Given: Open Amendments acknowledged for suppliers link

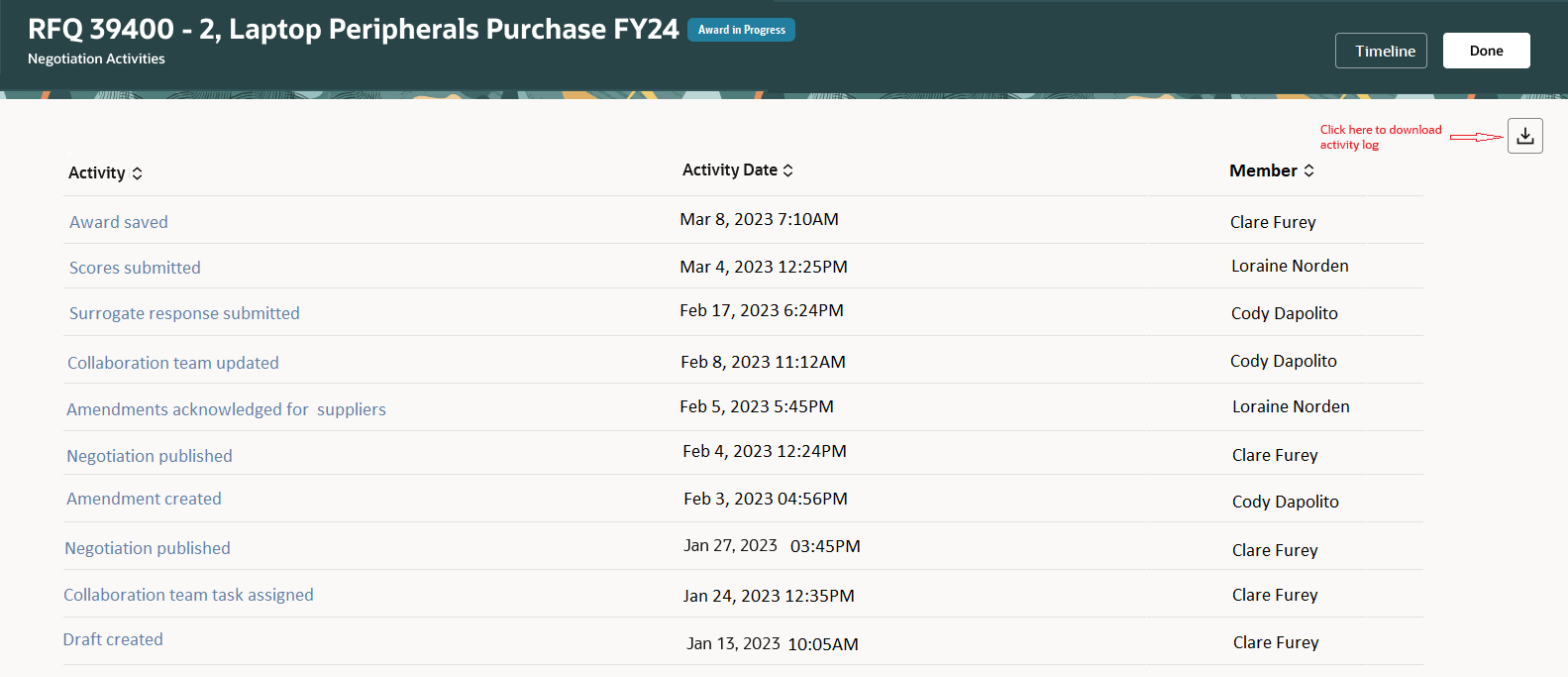Looking at the screenshot, I should [226, 409].
